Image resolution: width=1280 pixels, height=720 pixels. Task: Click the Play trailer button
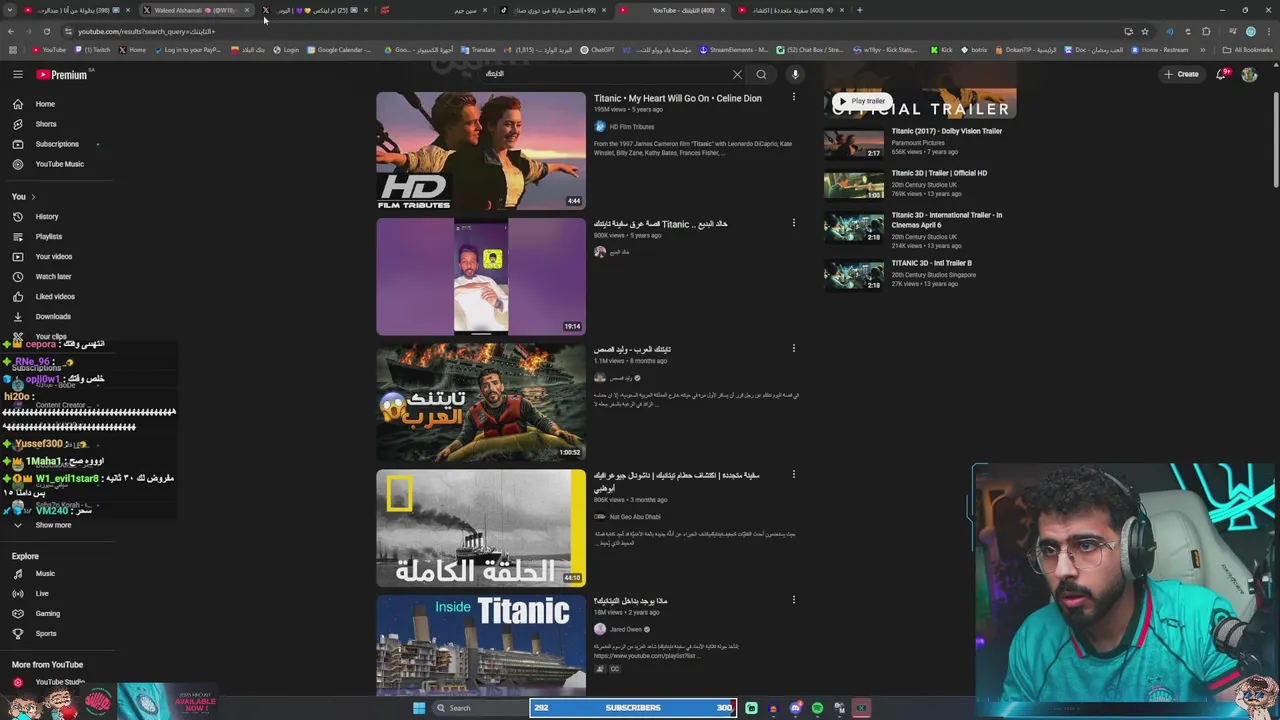(862, 101)
